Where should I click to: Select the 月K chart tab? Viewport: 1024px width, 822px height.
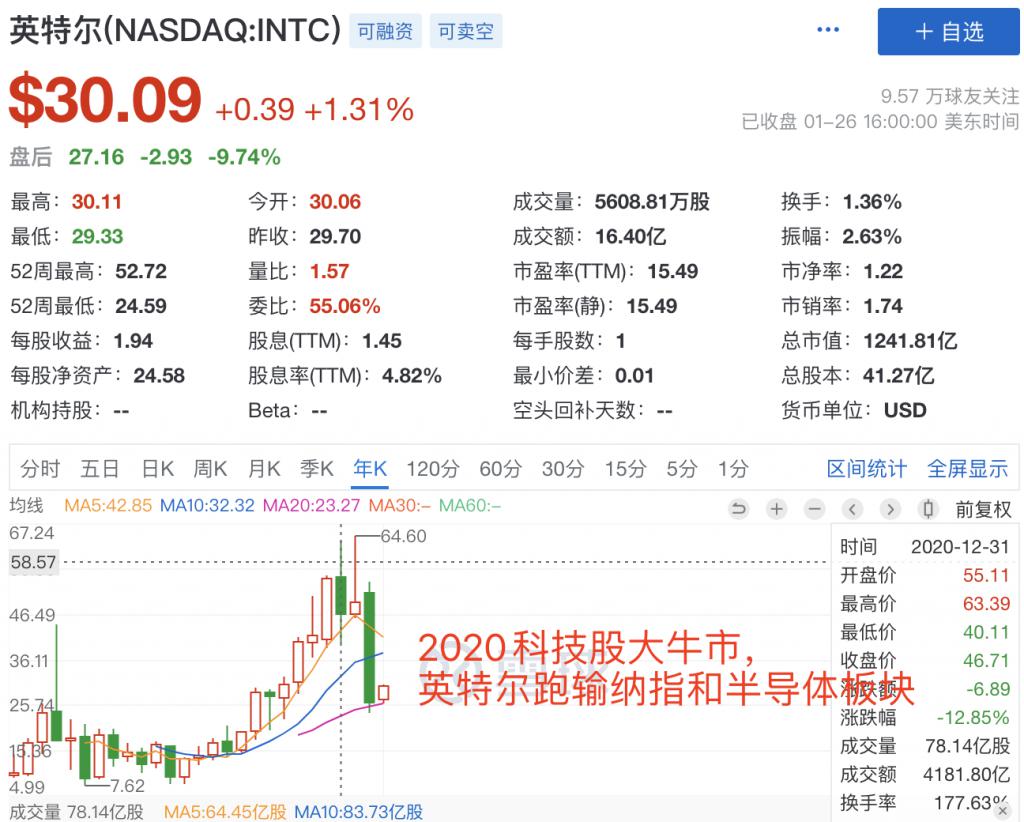tap(264, 469)
